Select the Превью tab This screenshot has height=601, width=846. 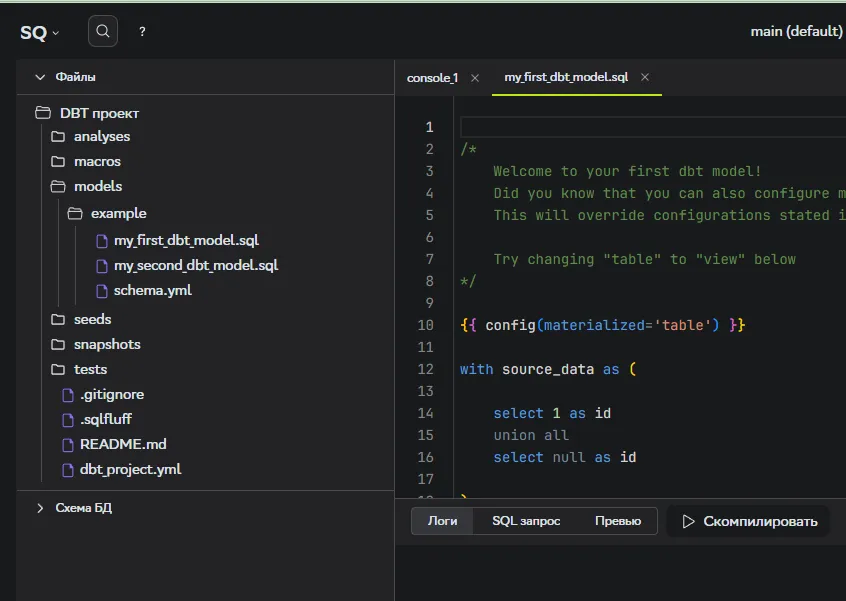[x=618, y=521]
